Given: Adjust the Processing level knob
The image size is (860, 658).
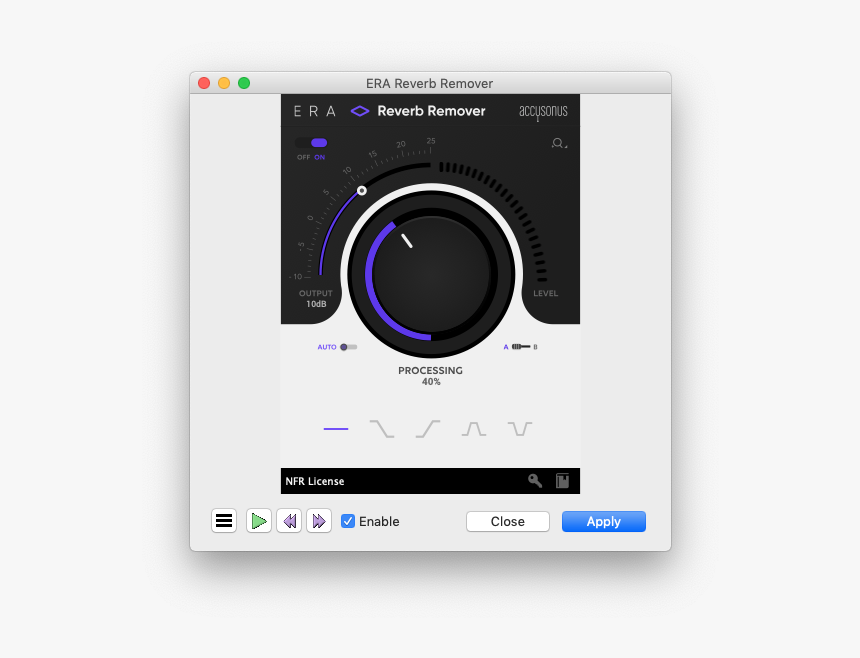Looking at the screenshot, I should click(x=430, y=273).
